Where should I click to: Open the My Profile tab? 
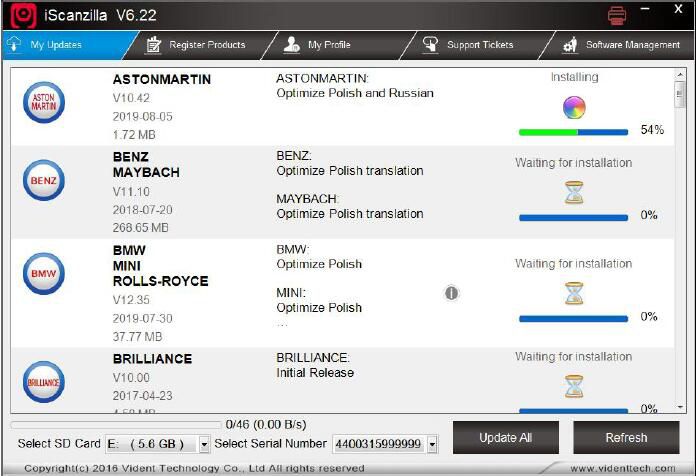339,45
